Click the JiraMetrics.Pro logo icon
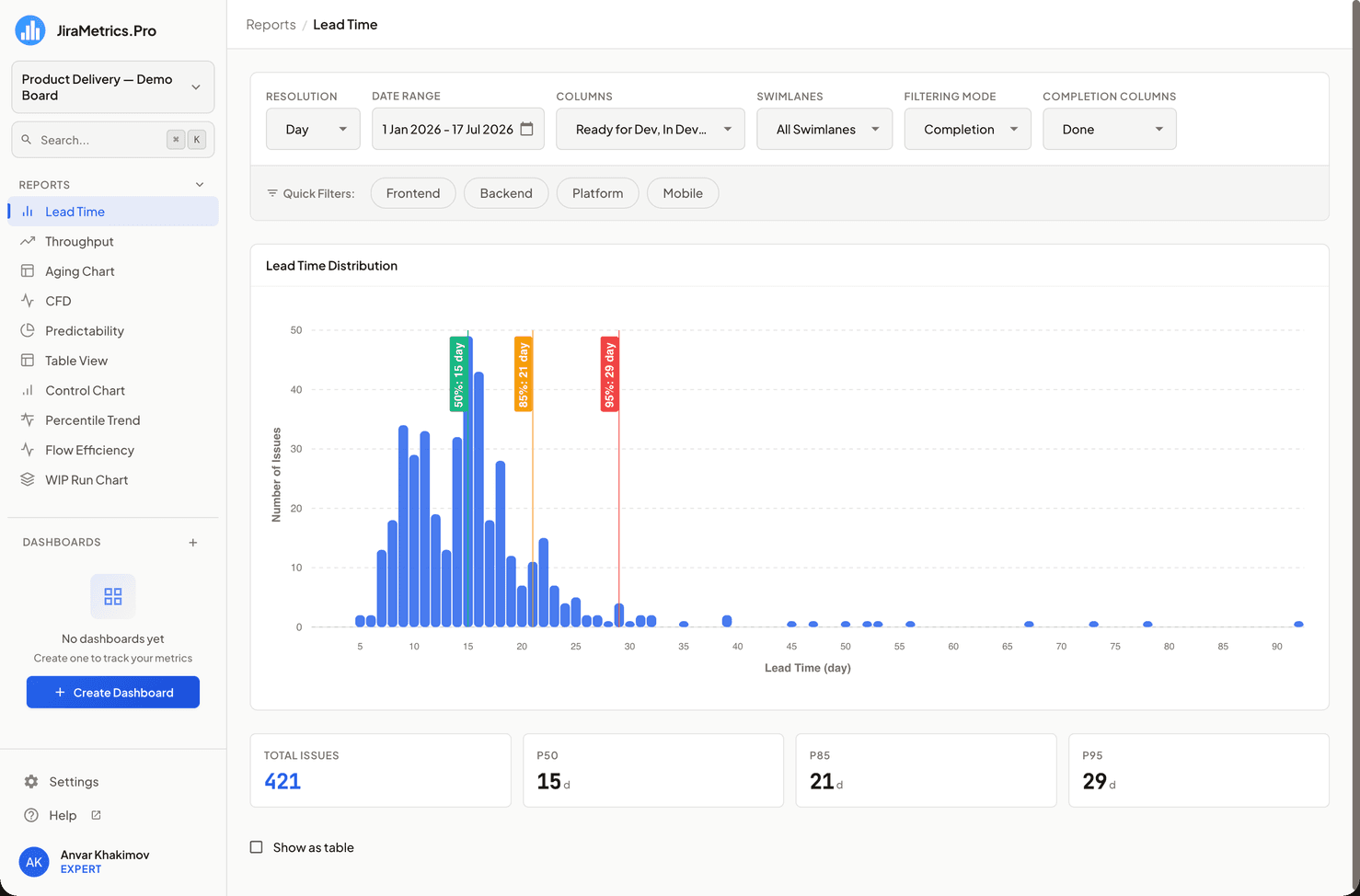 (30, 30)
